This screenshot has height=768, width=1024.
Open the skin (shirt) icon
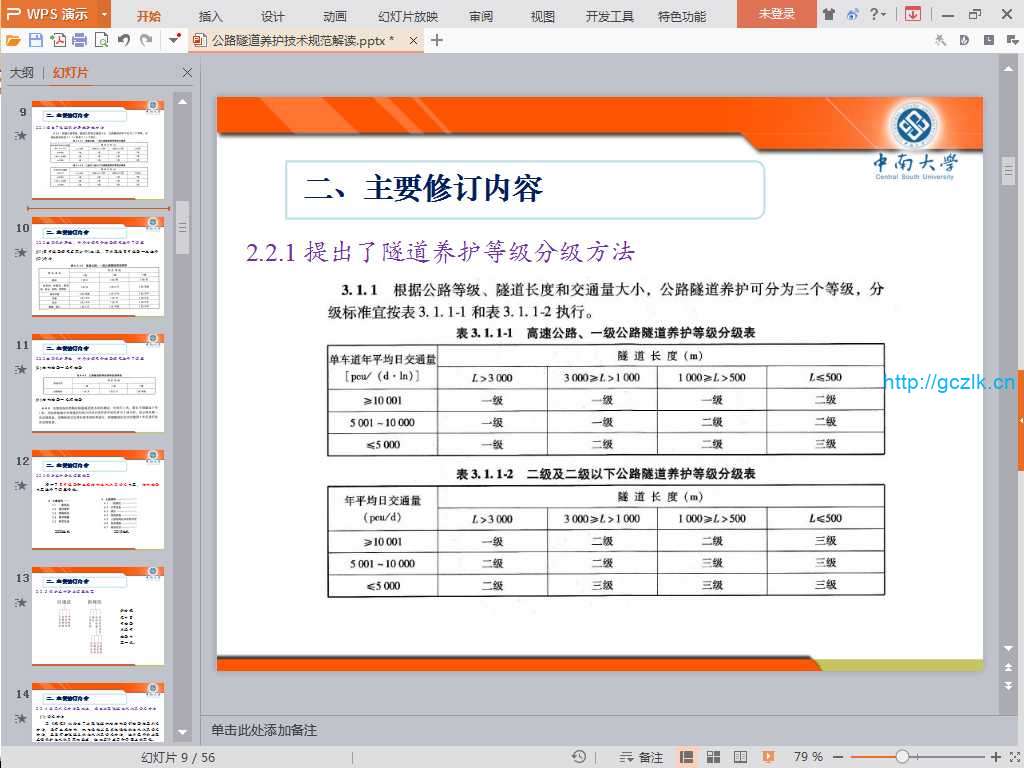click(x=829, y=14)
